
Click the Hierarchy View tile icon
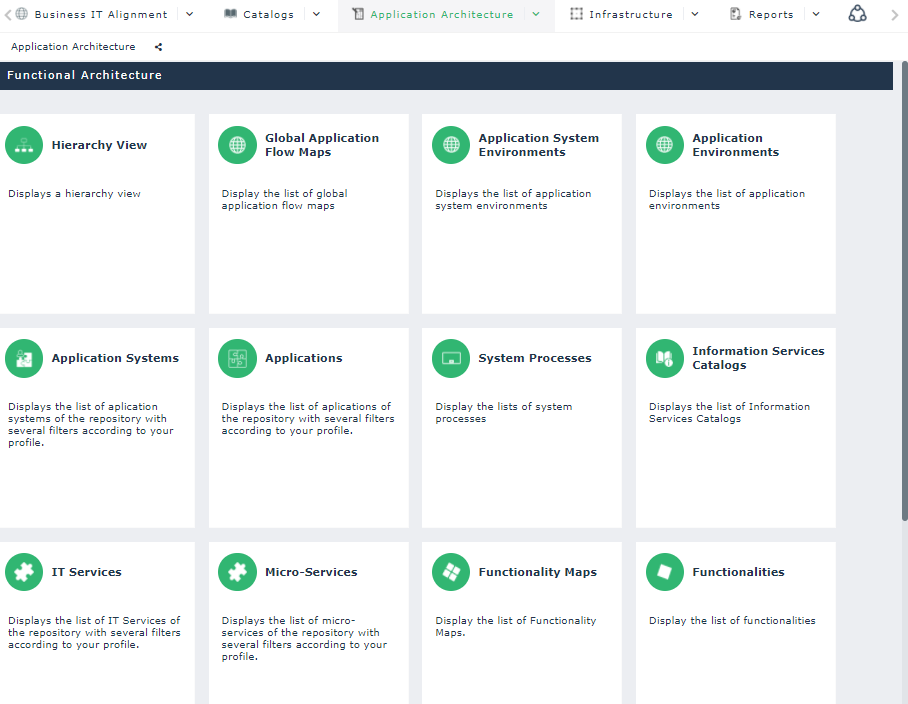pos(24,145)
